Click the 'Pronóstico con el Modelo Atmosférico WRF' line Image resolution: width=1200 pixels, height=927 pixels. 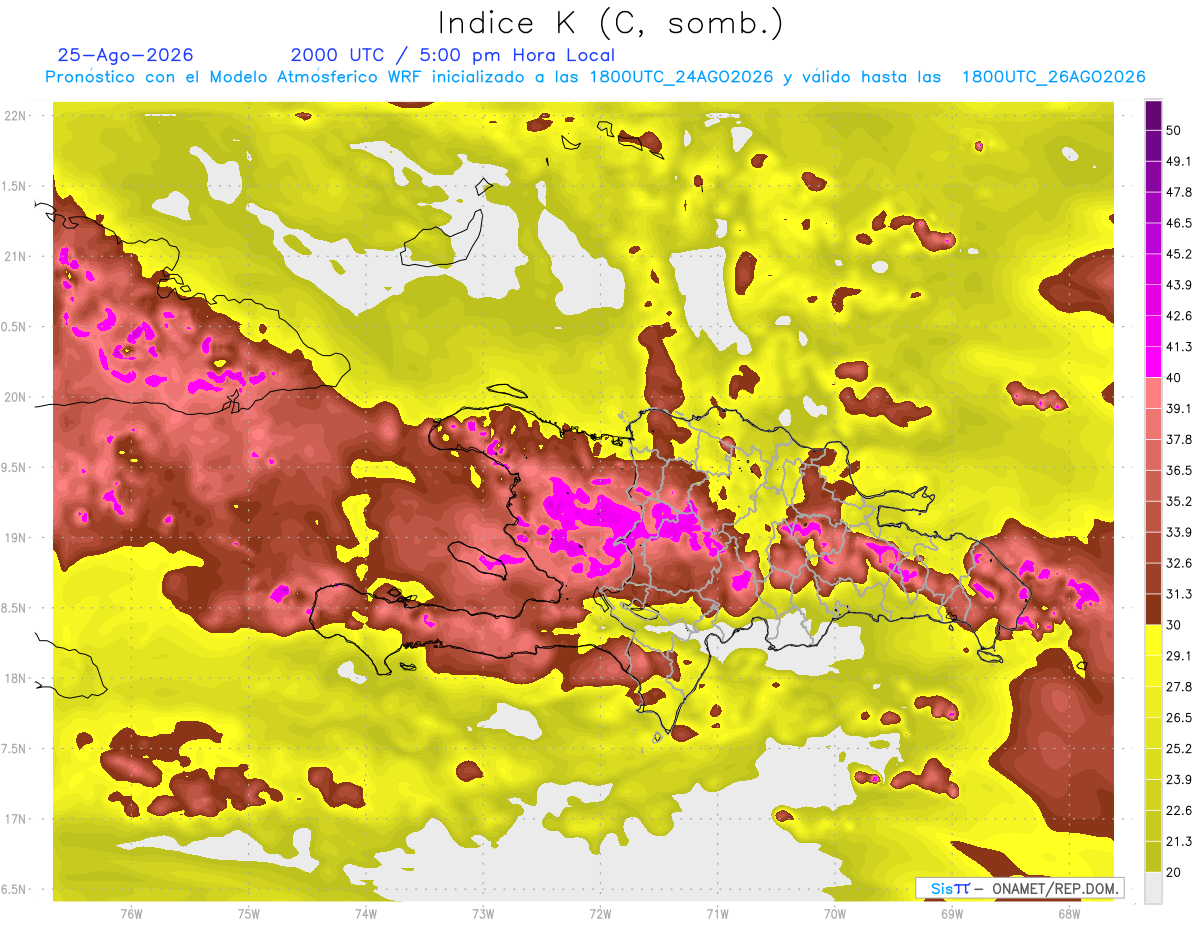click(x=595, y=77)
